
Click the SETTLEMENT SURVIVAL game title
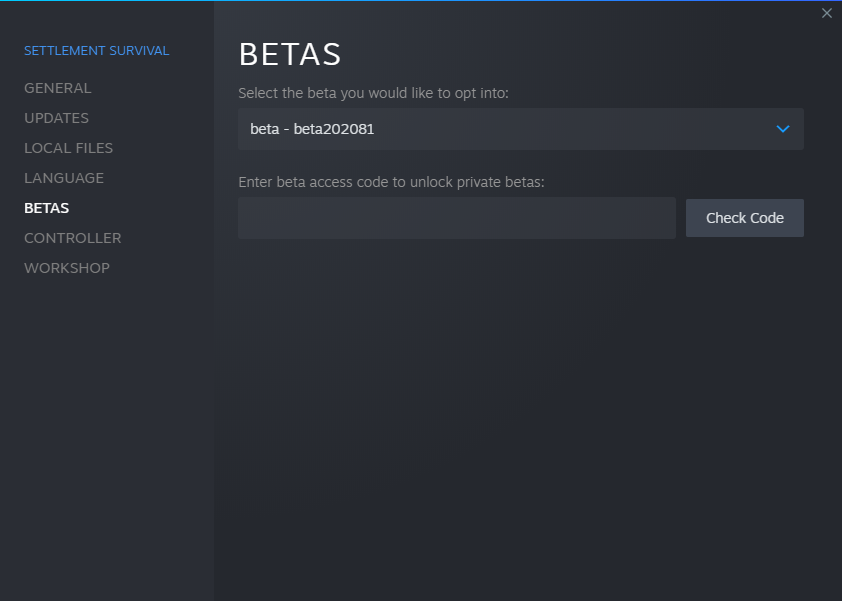(96, 50)
